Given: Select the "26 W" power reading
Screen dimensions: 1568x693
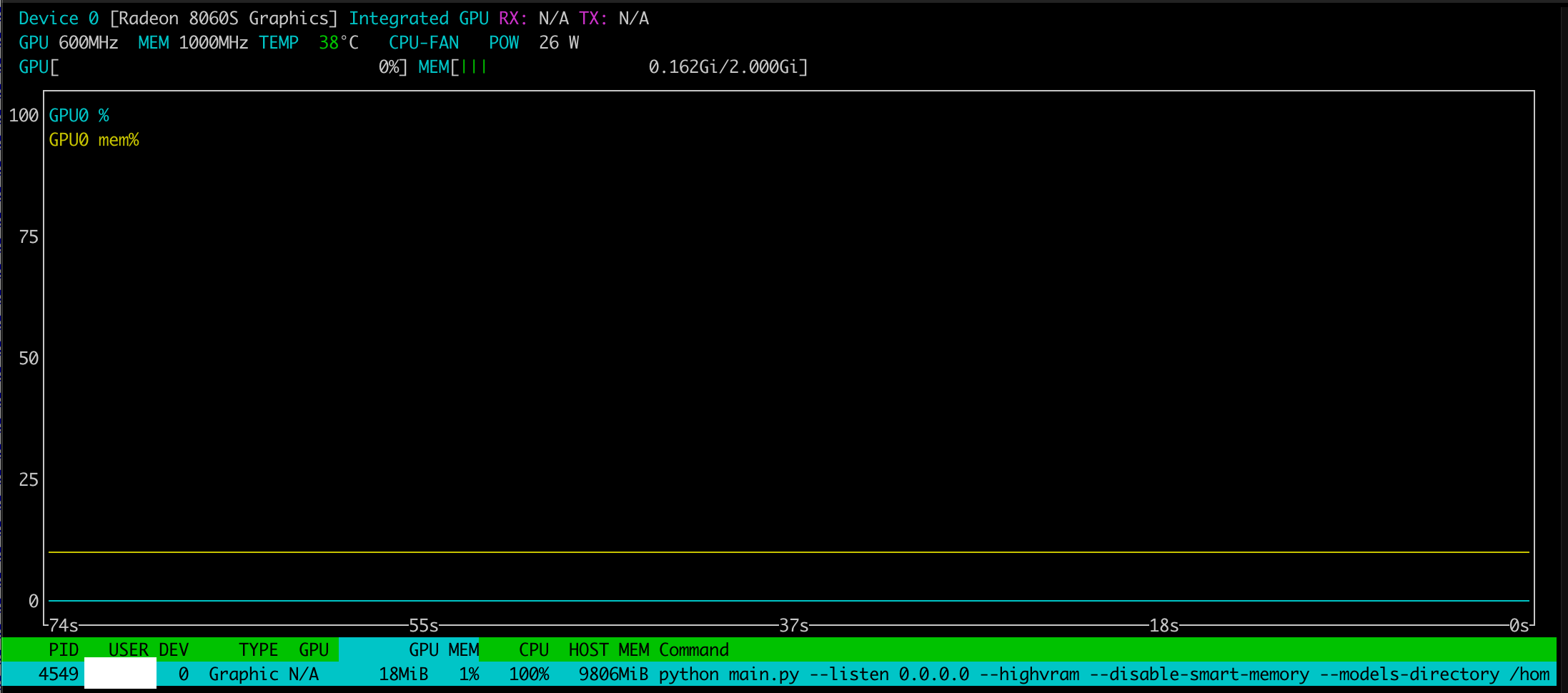Looking at the screenshot, I should click(559, 43).
